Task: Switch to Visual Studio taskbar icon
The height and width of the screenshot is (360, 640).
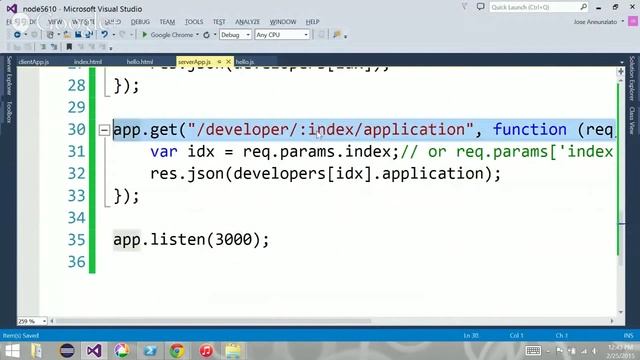Action: [x=94, y=351]
